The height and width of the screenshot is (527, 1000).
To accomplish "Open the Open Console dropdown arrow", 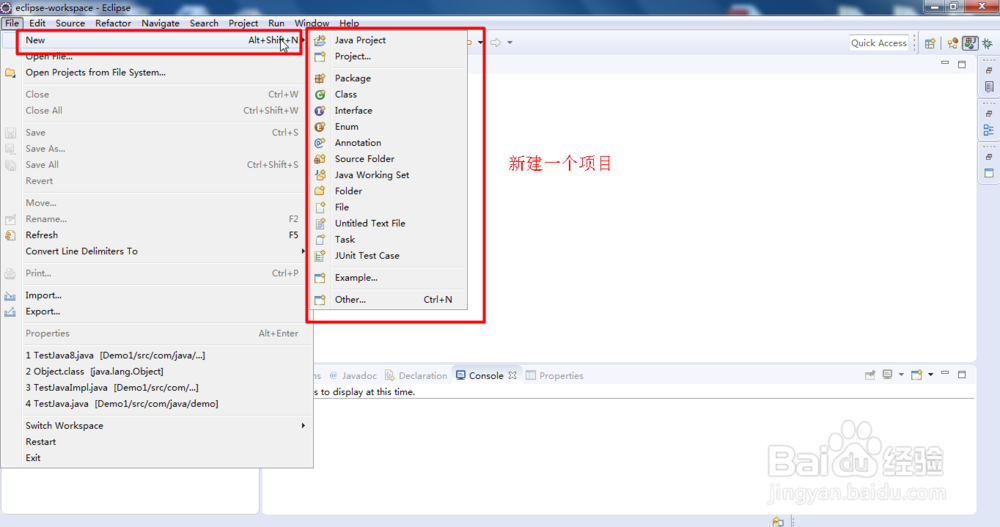I will coord(930,375).
